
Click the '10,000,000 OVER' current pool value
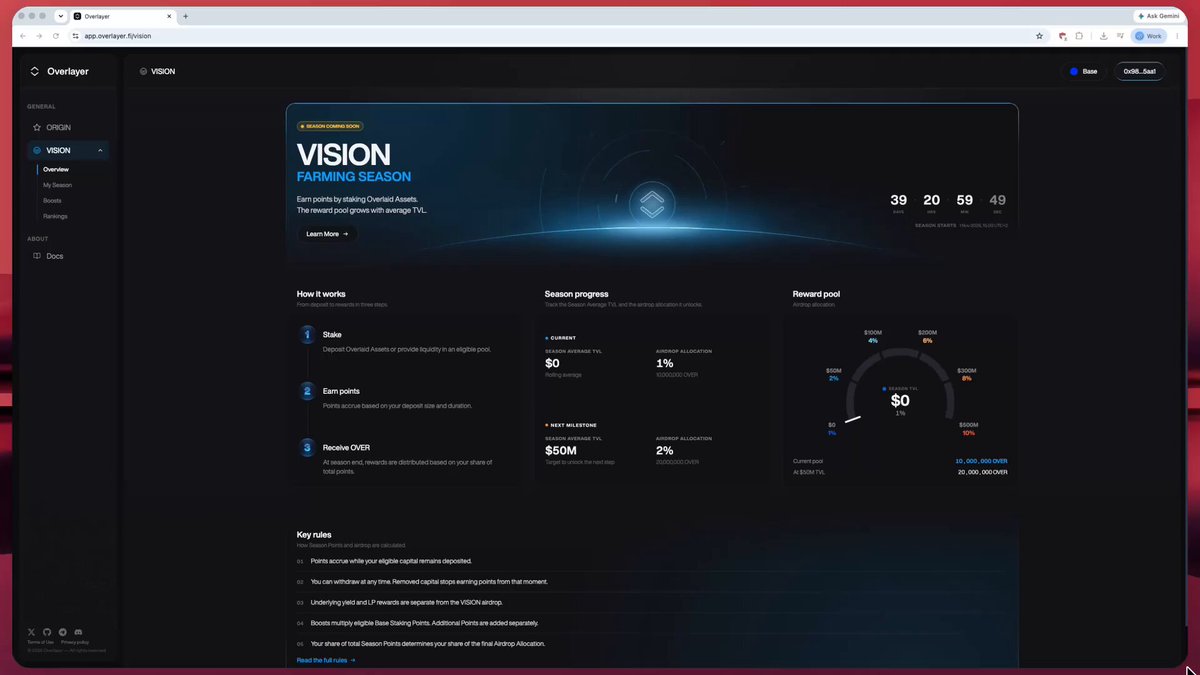tap(982, 461)
